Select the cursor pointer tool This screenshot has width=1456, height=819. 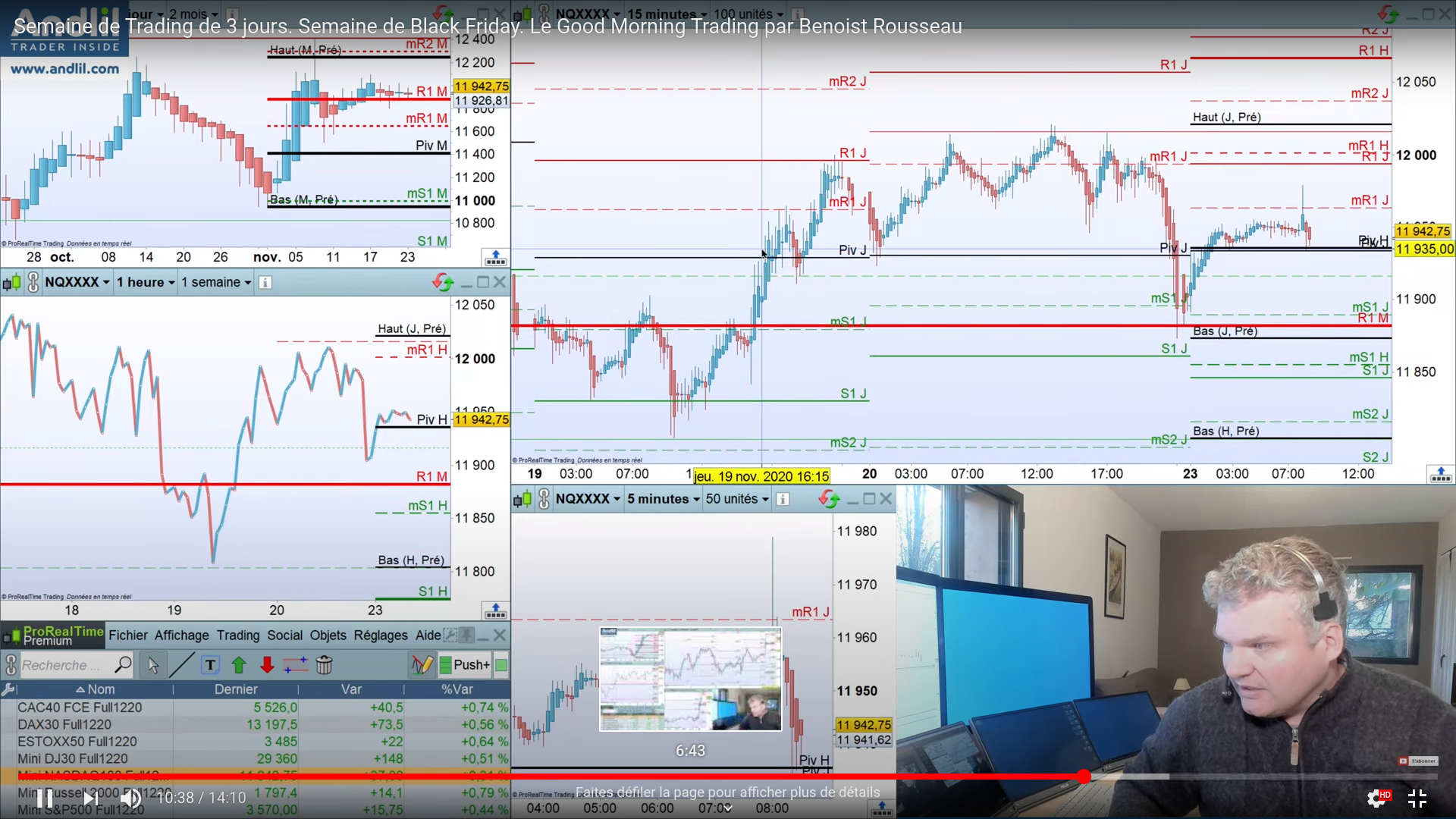click(153, 666)
